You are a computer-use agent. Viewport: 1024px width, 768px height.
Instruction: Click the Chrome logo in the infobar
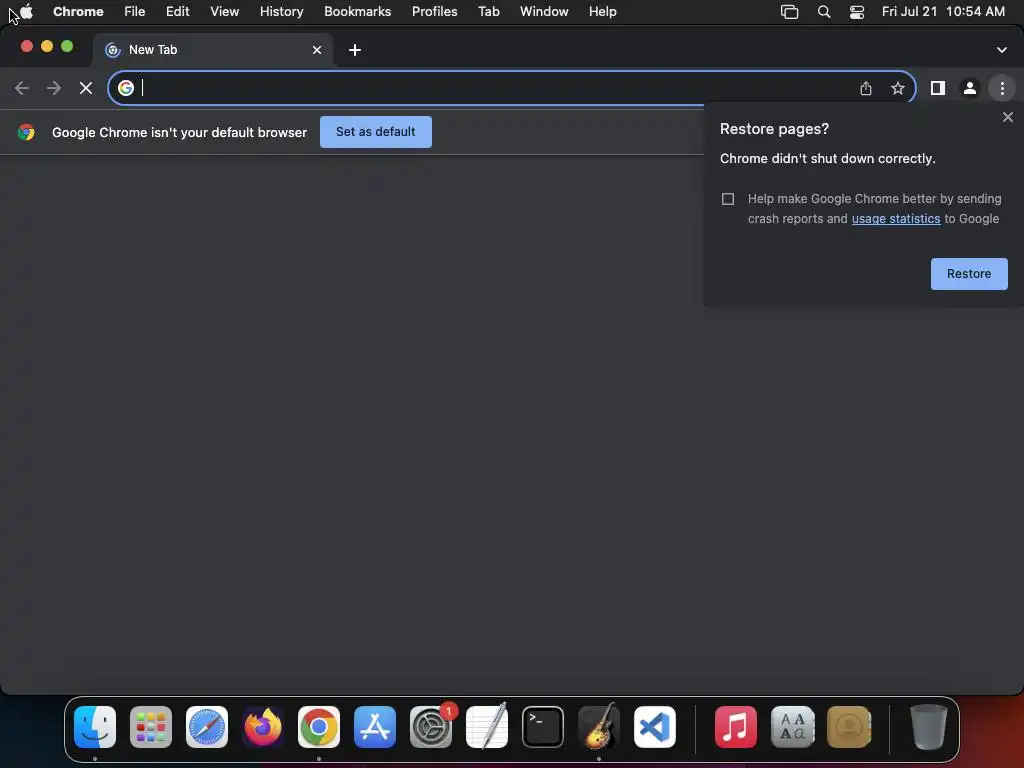(26, 132)
